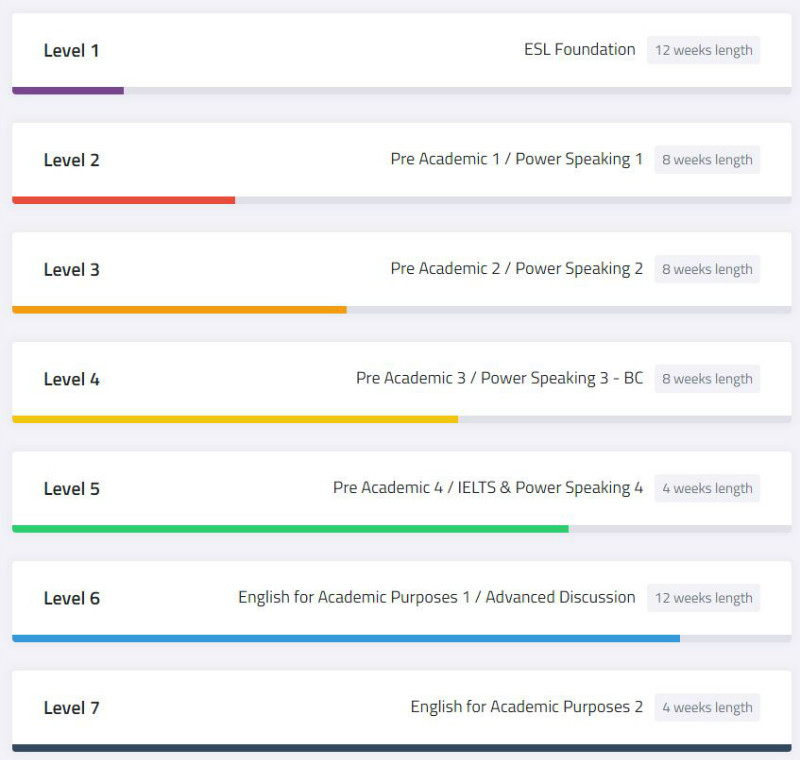Screen dimensions: 800x760
Task: Open Pre Academic 1 / Power Speaking 1
Action: [x=516, y=159]
